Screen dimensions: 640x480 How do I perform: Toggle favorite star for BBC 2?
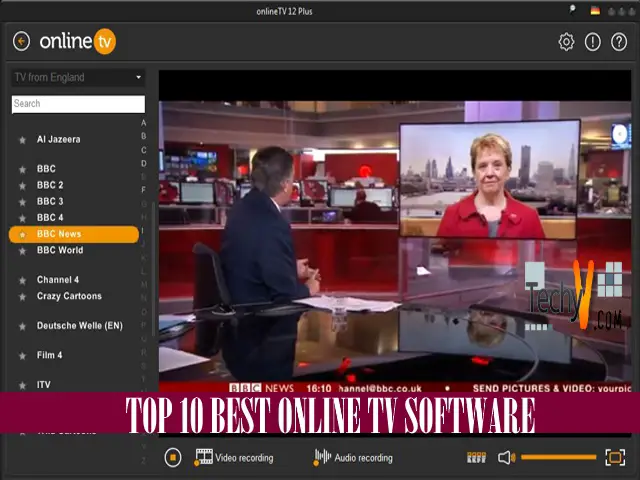click(22, 186)
